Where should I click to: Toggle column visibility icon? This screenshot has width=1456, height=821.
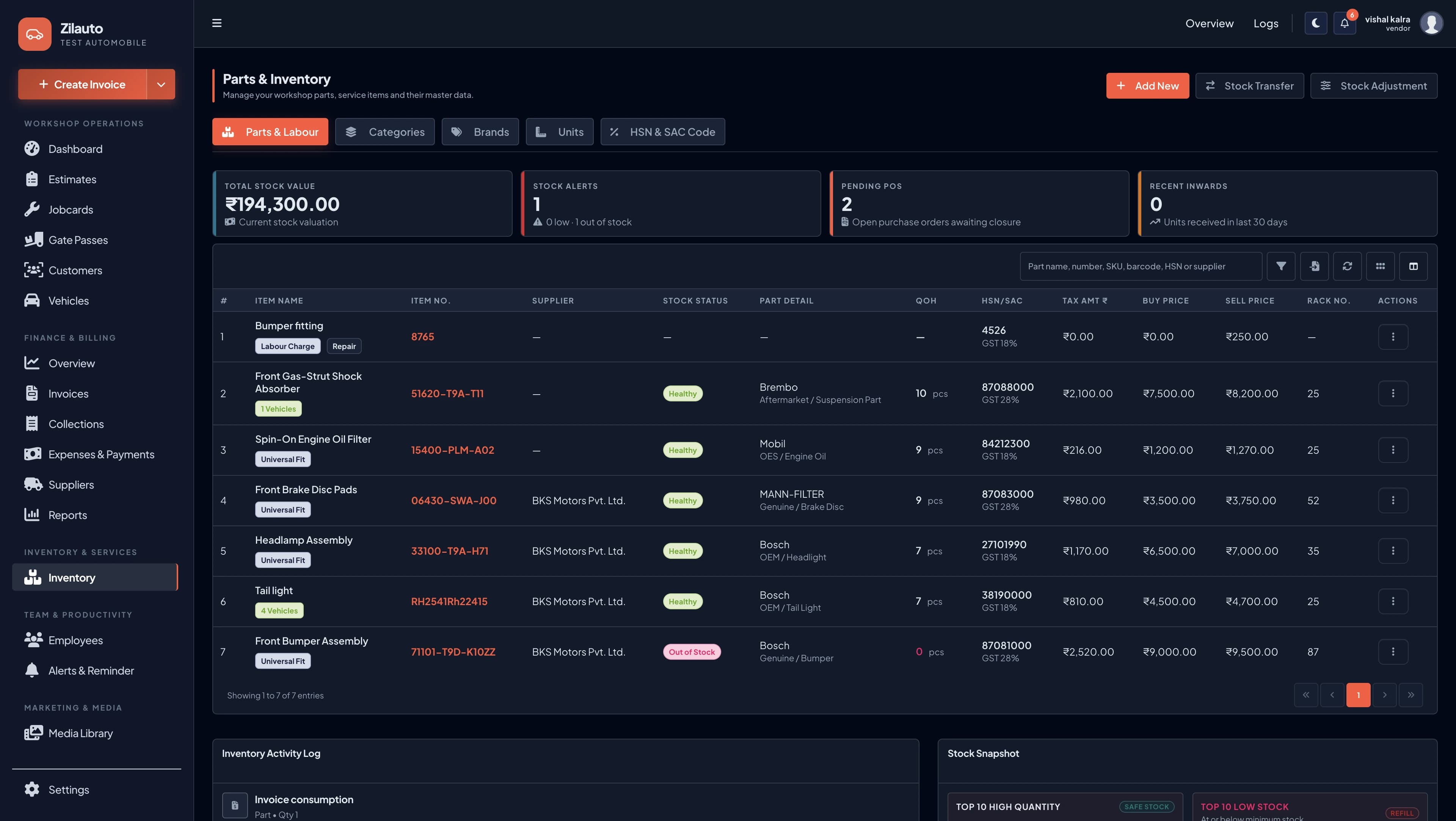tap(1413, 266)
